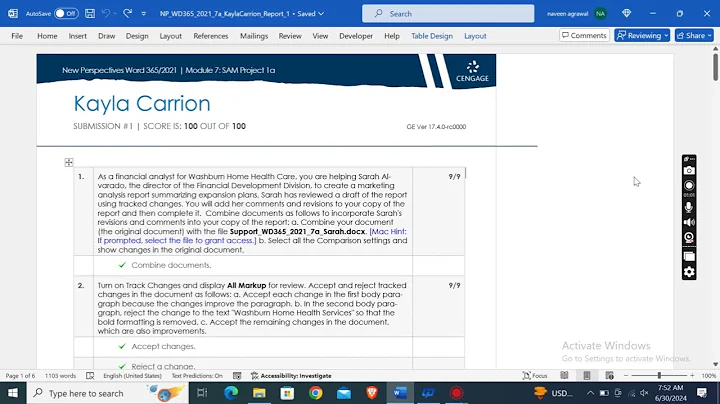Click the recorder record button
720x404 pixels.
tap(689, 185)
